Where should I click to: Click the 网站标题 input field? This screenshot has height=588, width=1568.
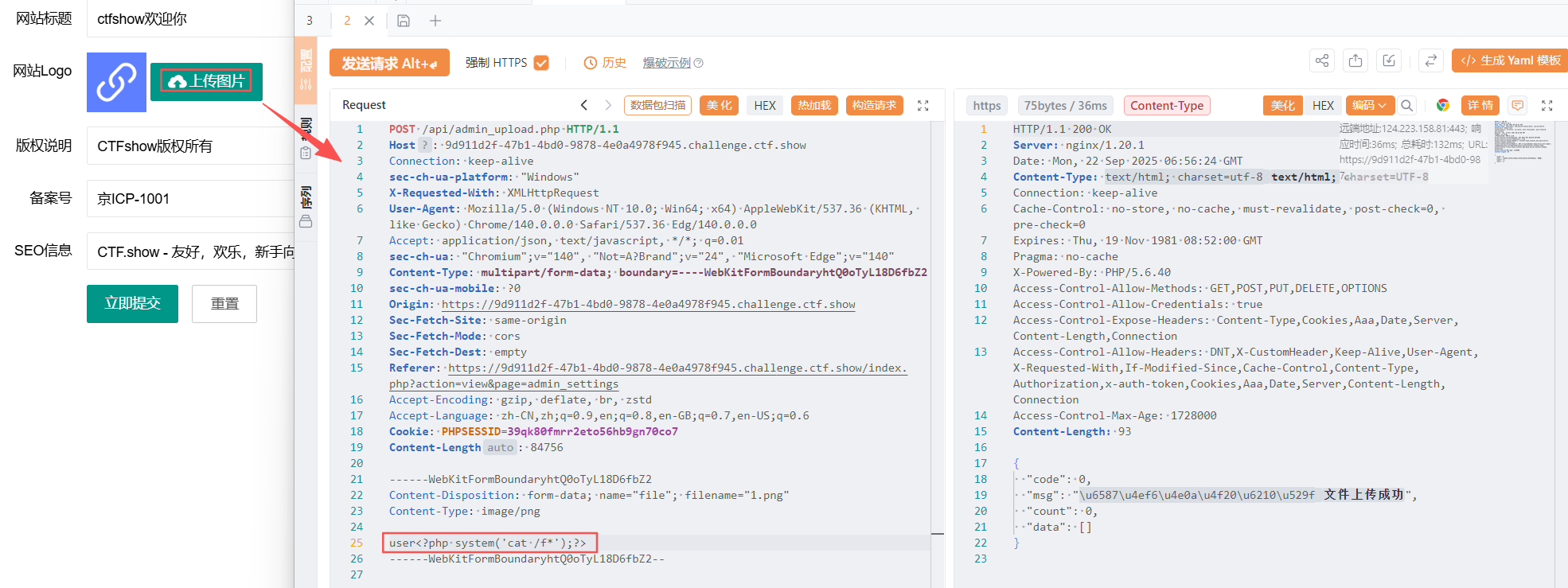(191, 19)
